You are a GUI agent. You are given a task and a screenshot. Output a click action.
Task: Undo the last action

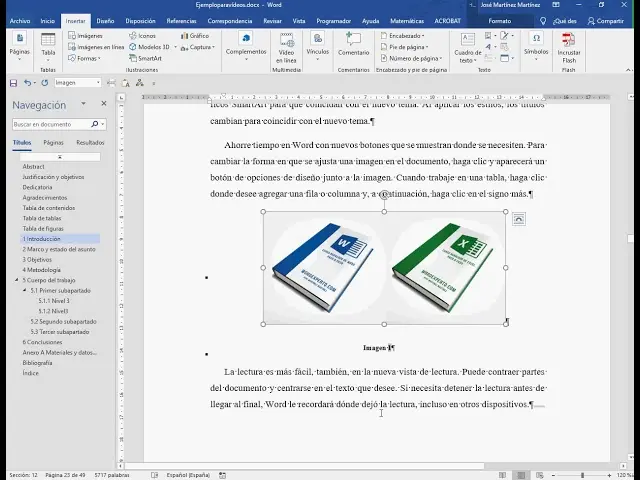(x=27, y=83)
